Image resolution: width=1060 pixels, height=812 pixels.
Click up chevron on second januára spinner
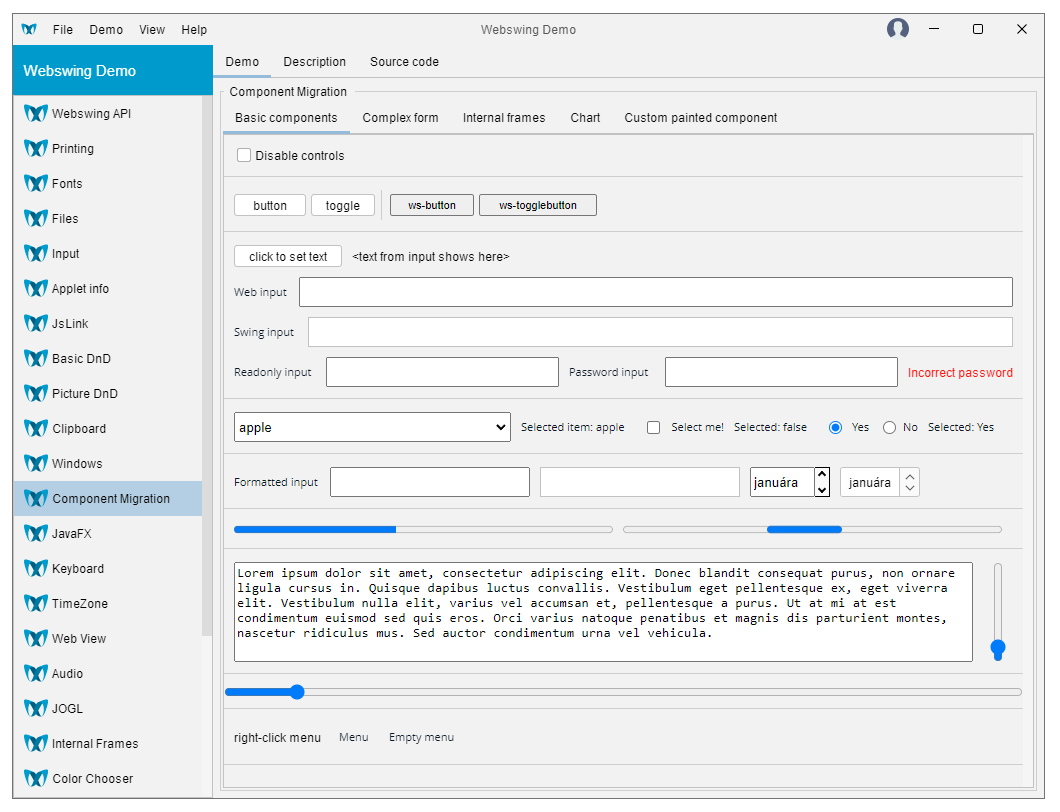910,476
